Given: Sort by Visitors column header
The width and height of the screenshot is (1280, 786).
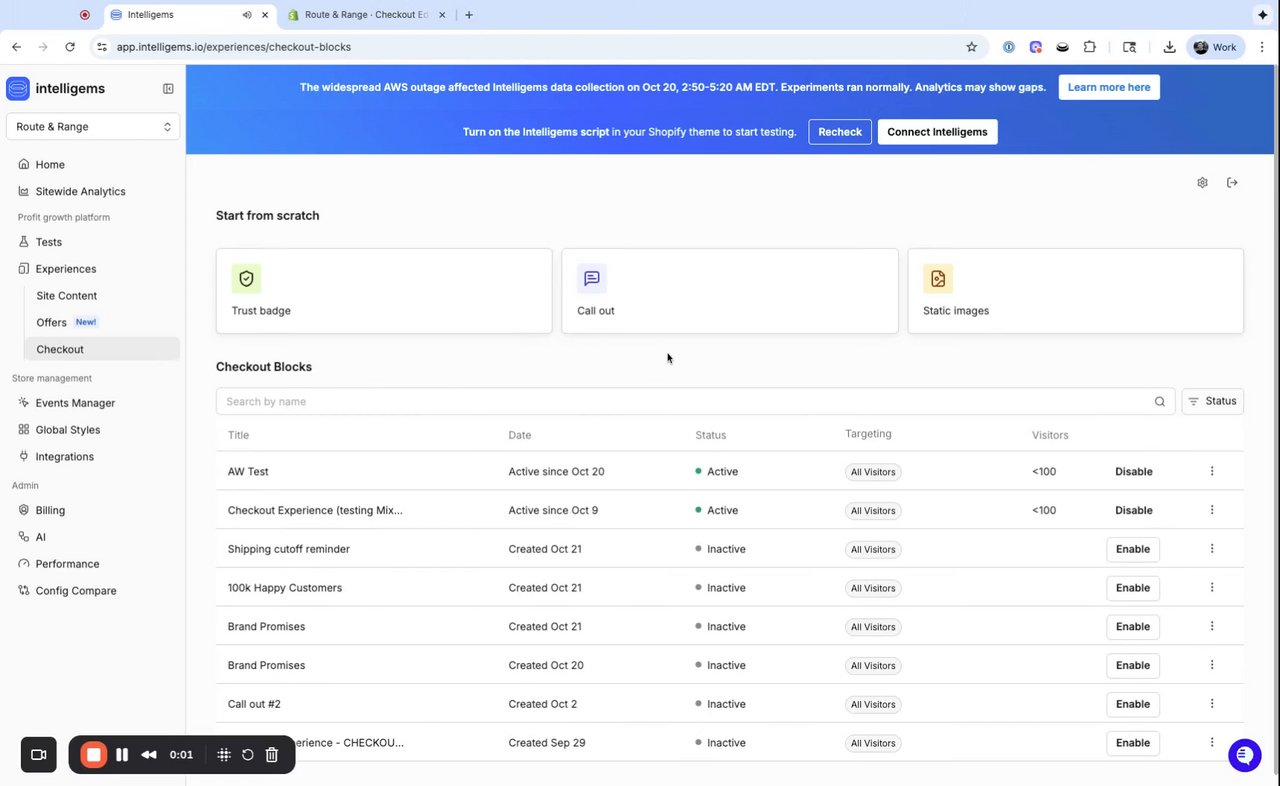Looking at the screenshot, I should [x=1050, y=435].
